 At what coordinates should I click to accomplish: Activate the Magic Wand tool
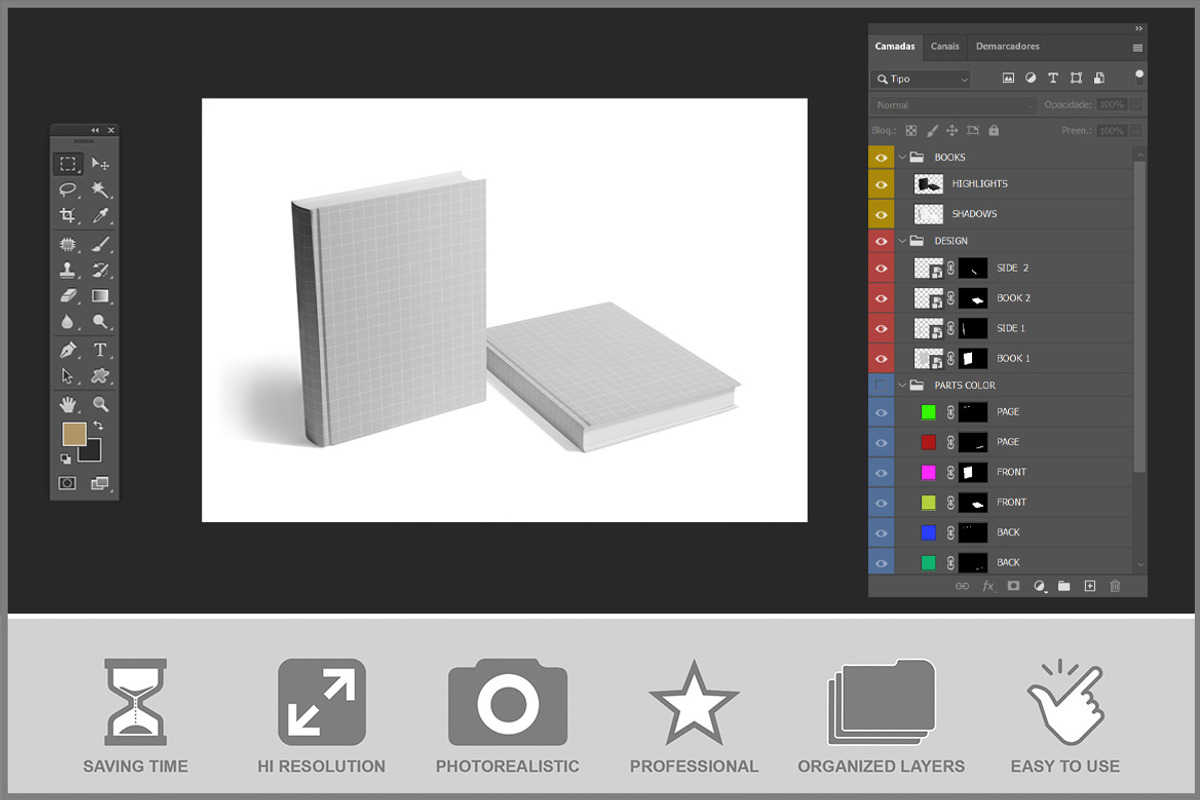100,190
